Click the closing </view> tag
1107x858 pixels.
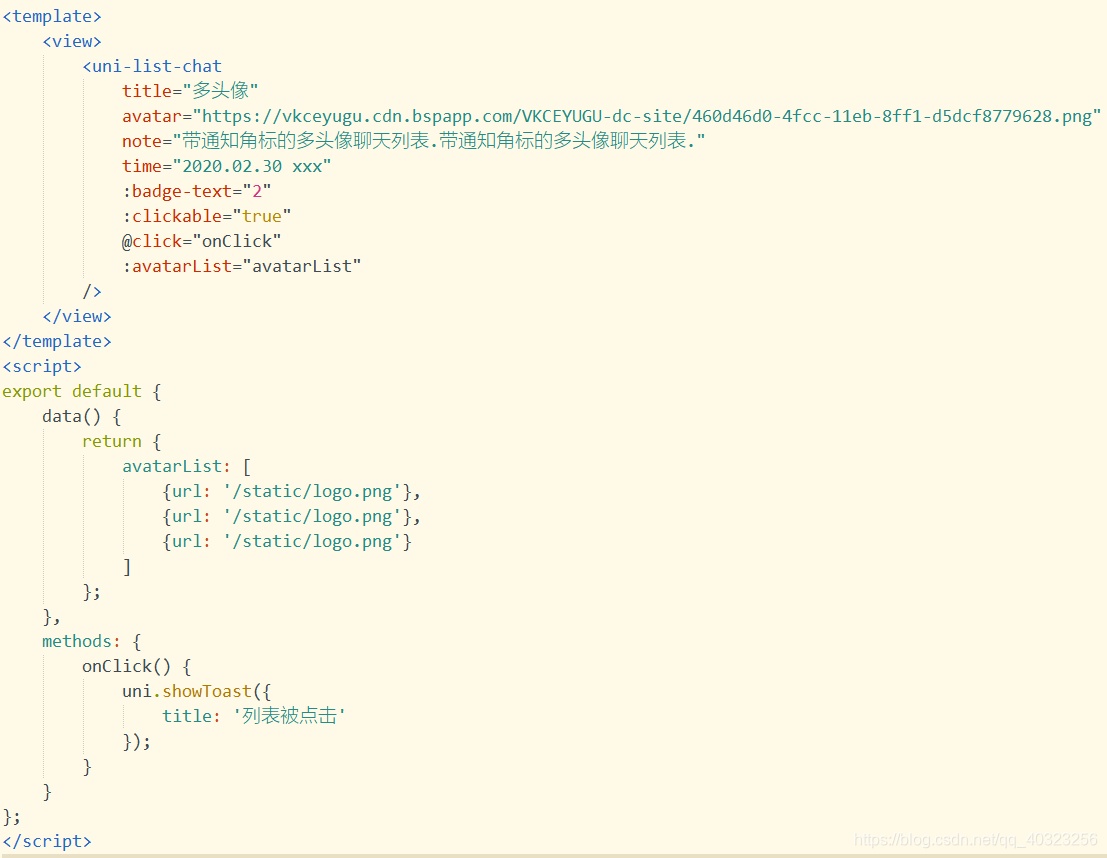[x=77, y=316]
